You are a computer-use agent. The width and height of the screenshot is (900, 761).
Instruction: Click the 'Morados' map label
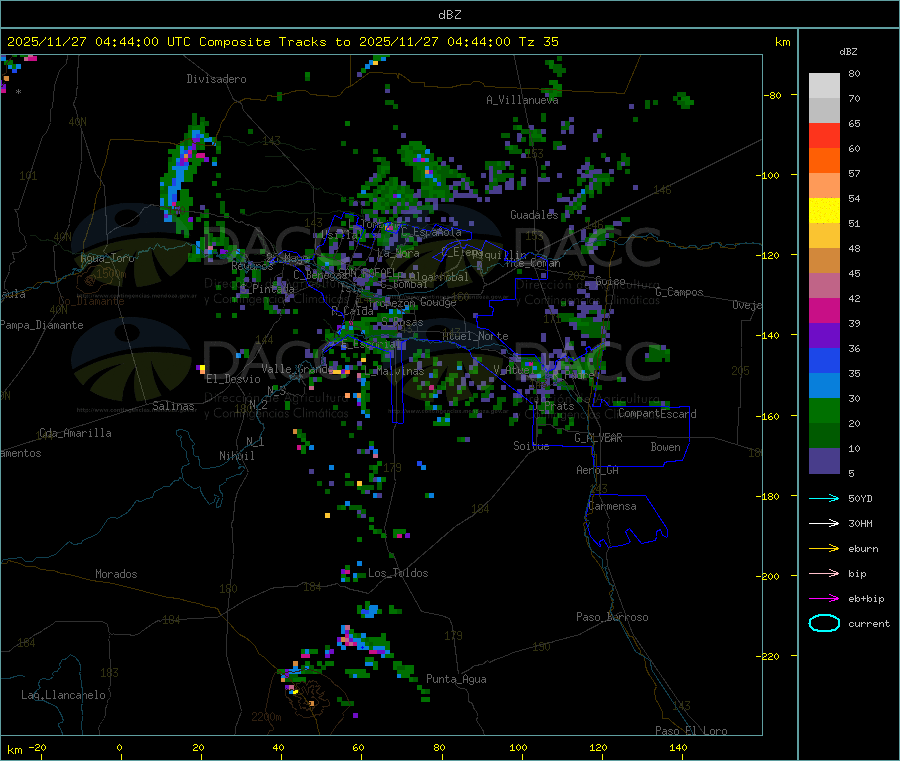(116, 574)
